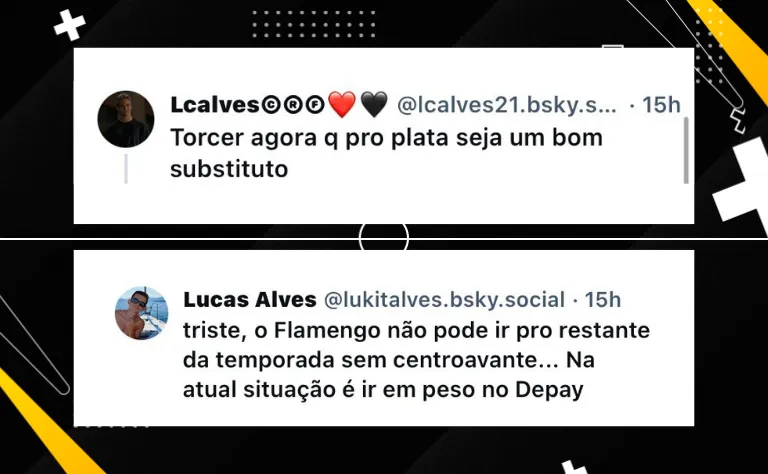Click the registered symbol in Lcalves name

point(292,105)
